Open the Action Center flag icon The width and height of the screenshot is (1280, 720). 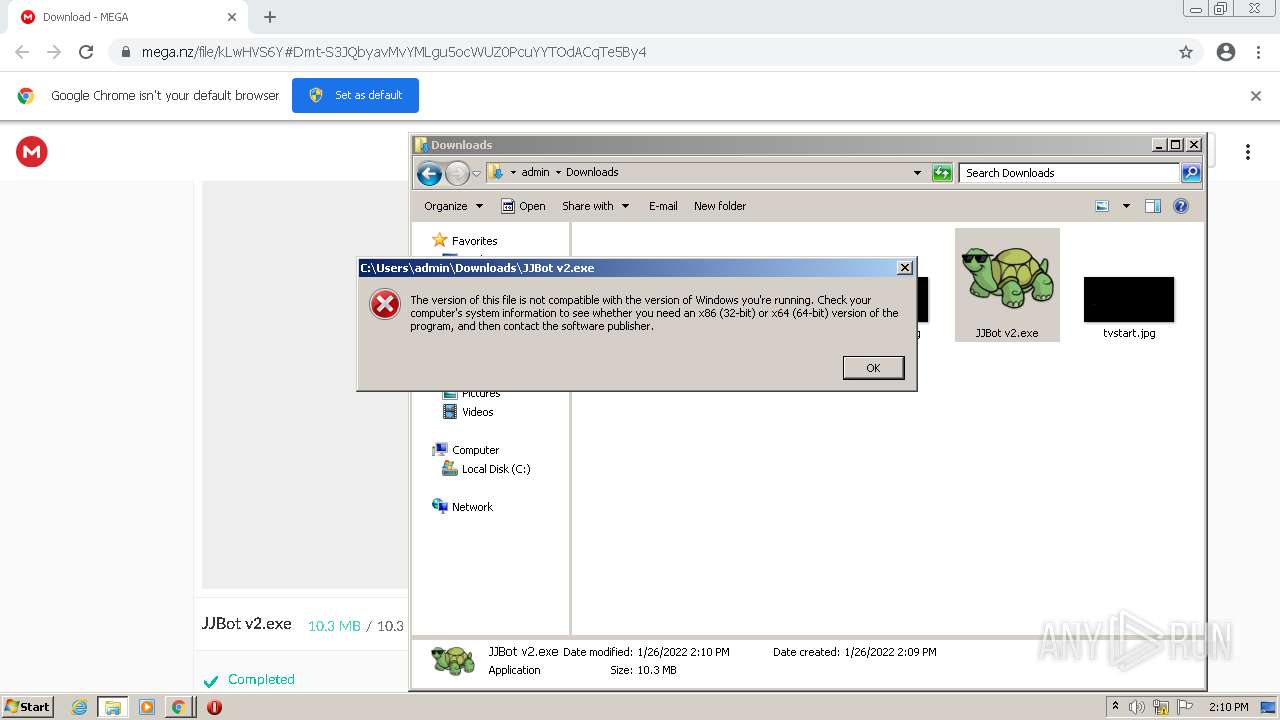coord(1185,707)
